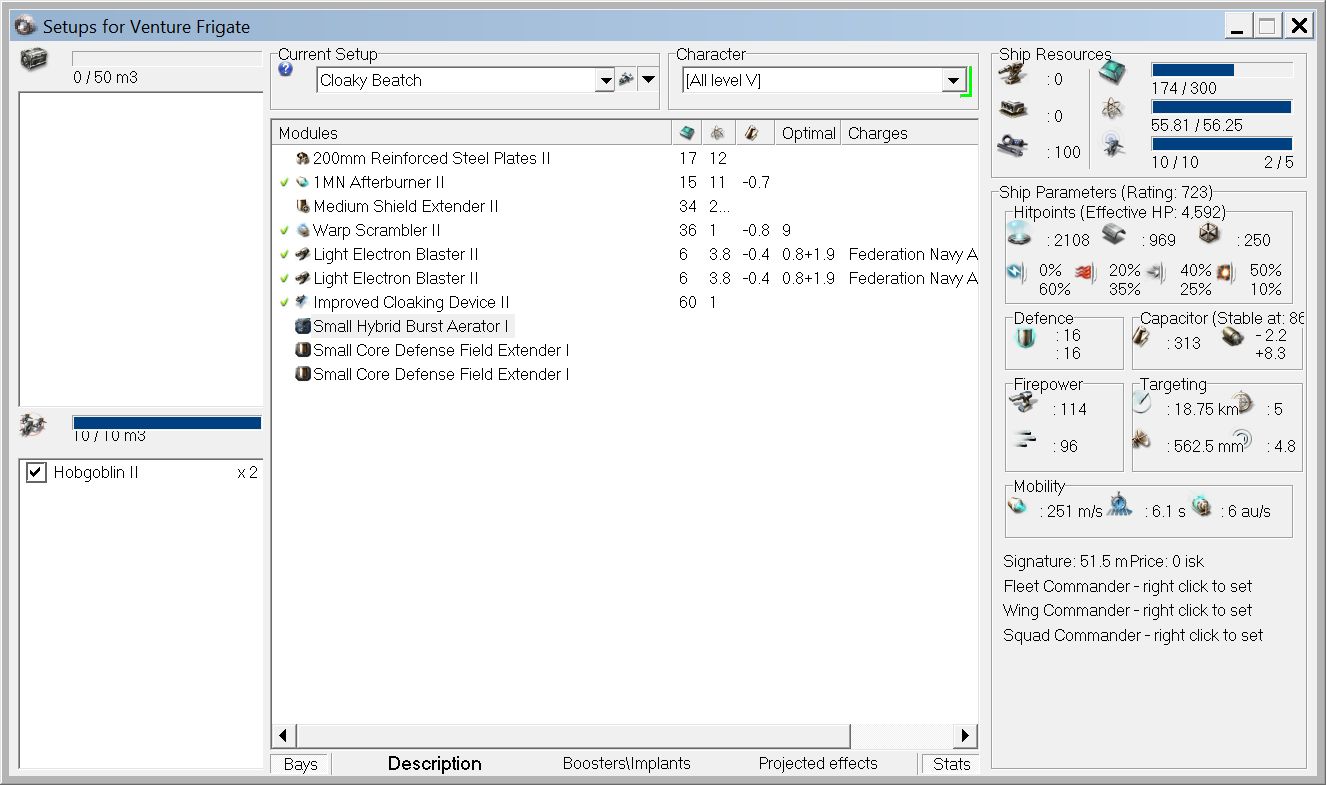Sort by the powergrid column header icon
The height and width of the screenshot is (785, 1326).
pos(718,133)
